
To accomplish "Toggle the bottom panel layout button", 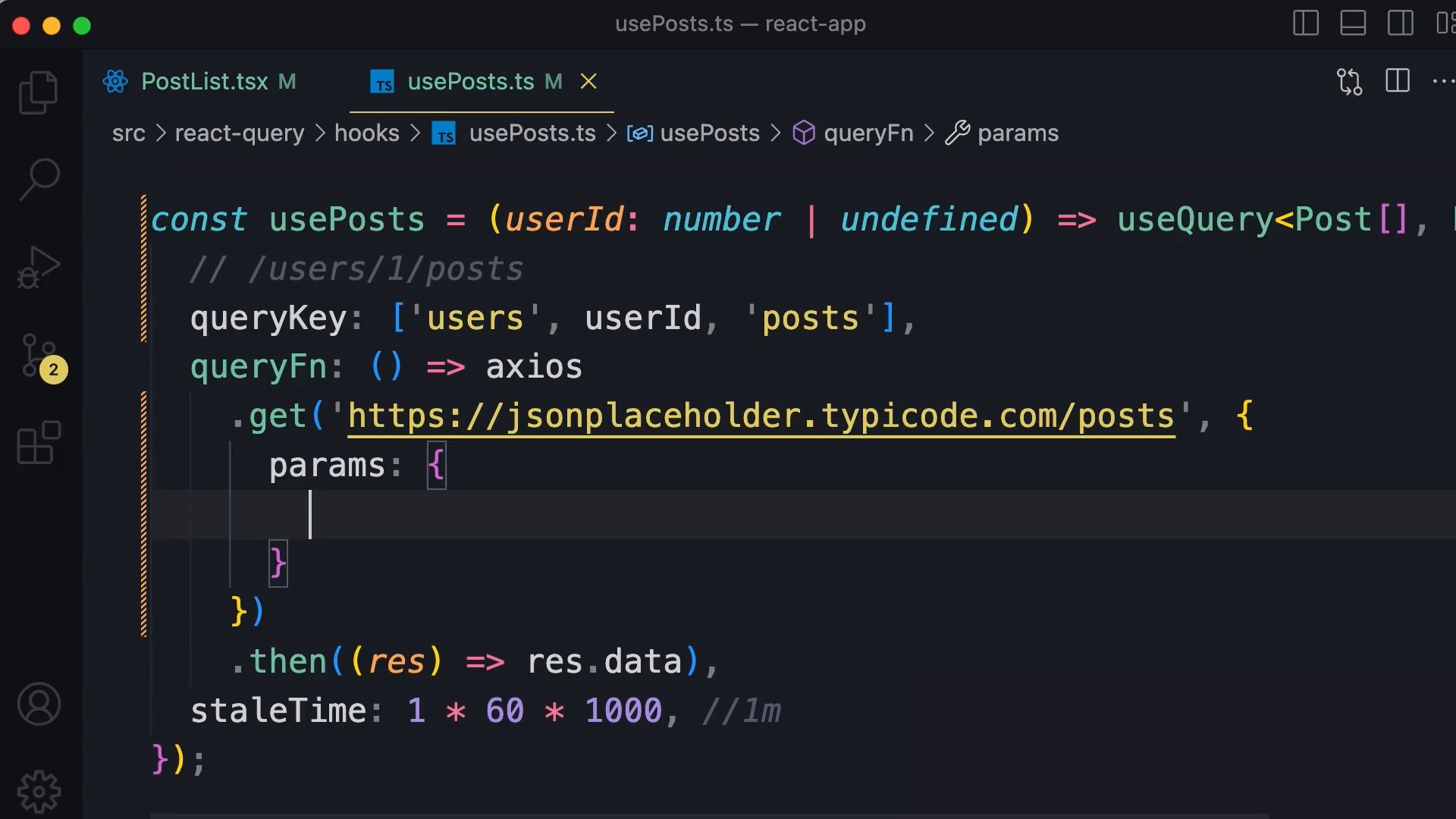I will 1353,24.
